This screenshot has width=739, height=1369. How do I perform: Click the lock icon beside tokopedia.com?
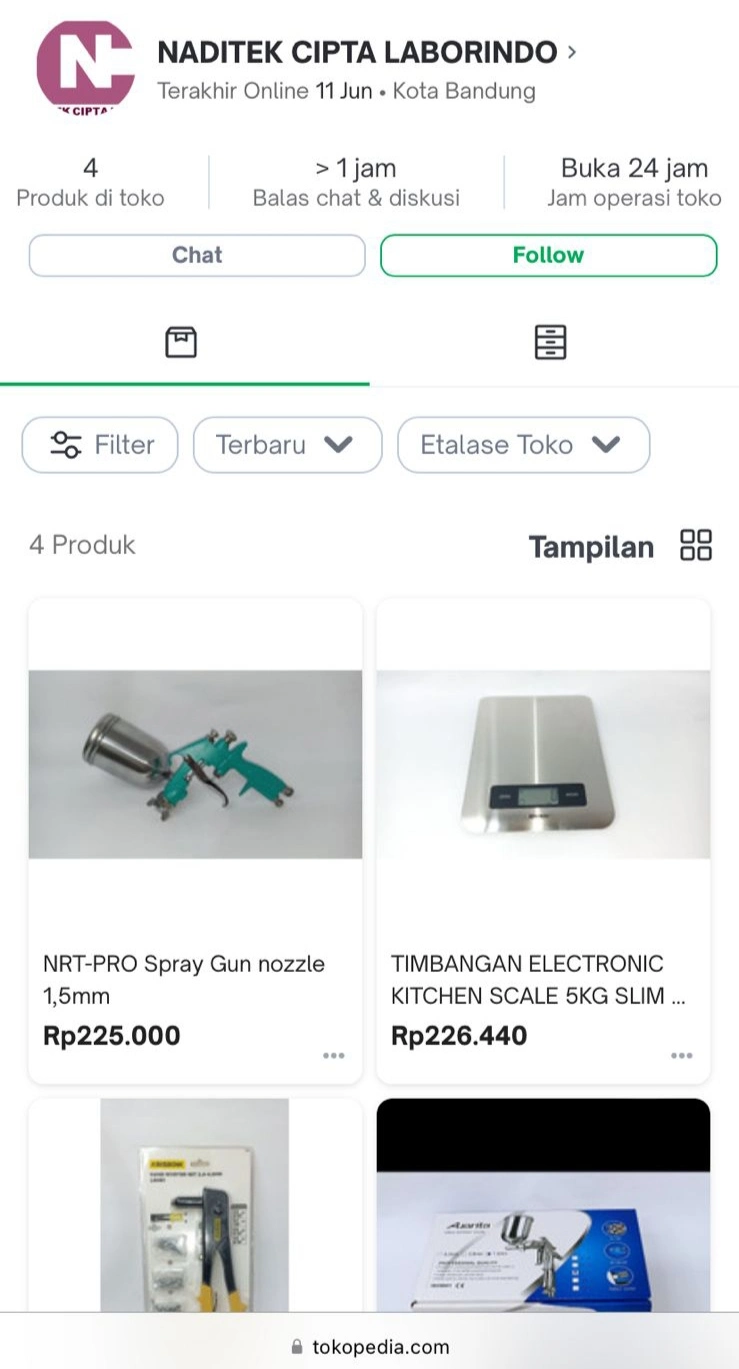click(296, 1347)
